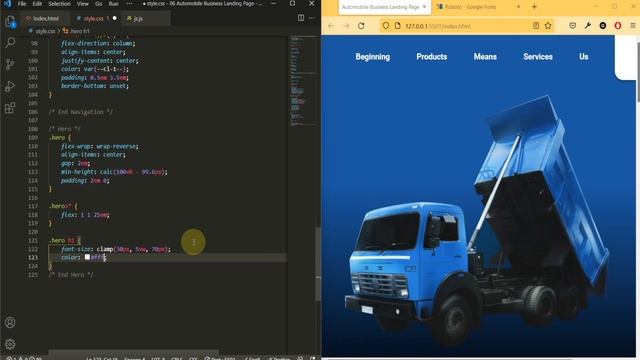The width and height of the screenshot is (640, 360).
Task: Open the Selection menu
Action: point(60,4)
